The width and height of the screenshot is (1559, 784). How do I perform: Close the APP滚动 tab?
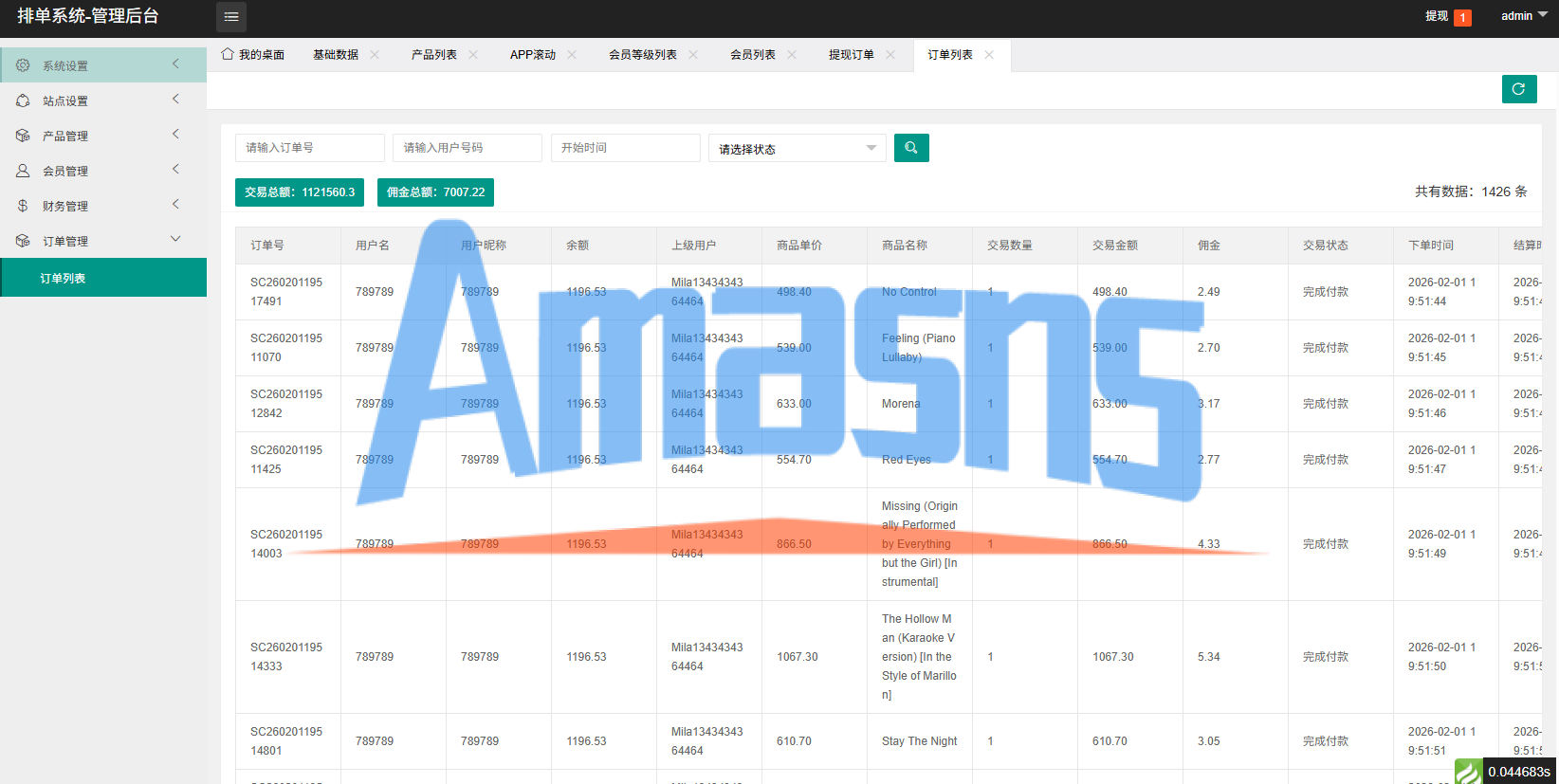pos(572,55)
